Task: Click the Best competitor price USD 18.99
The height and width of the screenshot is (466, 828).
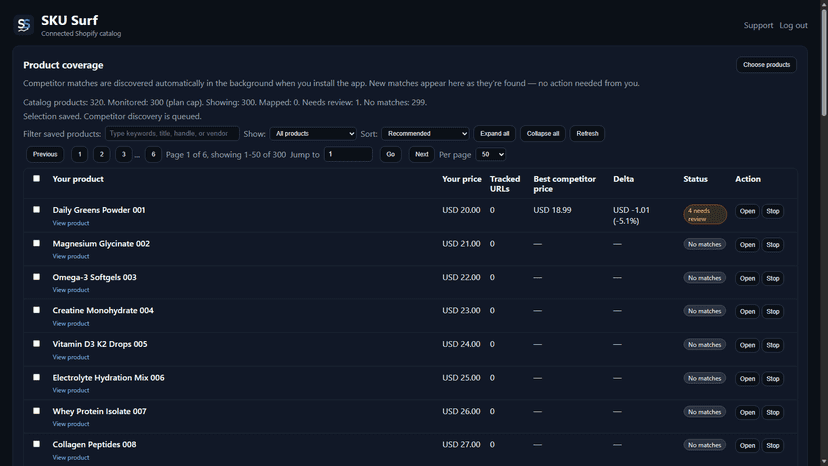Action: pos(552,210)
